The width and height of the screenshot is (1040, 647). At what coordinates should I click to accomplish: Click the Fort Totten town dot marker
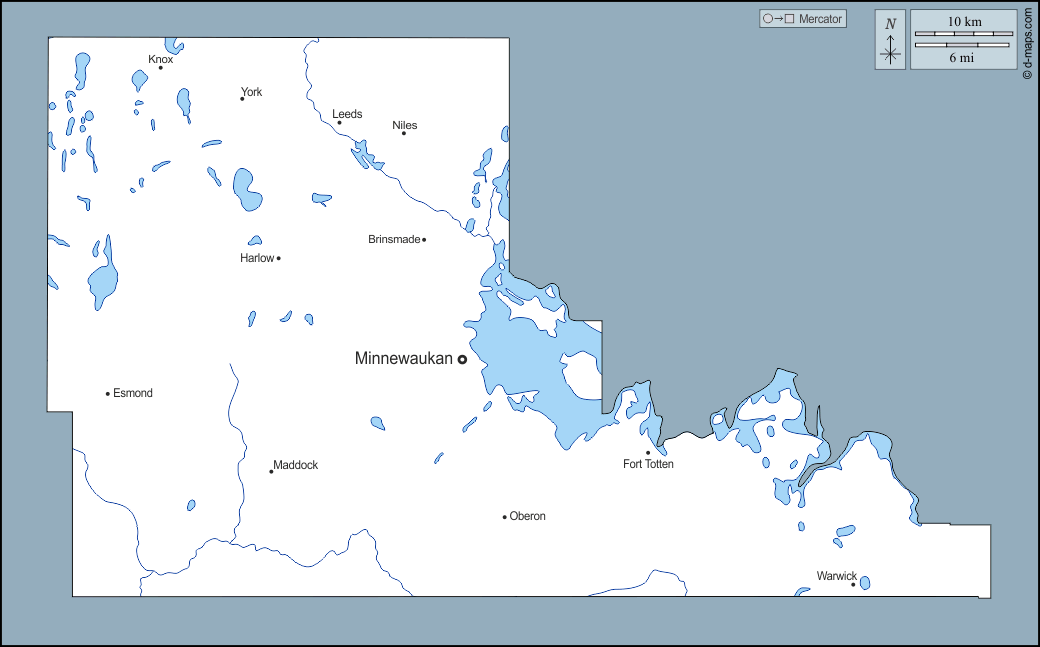pos(648,452)
